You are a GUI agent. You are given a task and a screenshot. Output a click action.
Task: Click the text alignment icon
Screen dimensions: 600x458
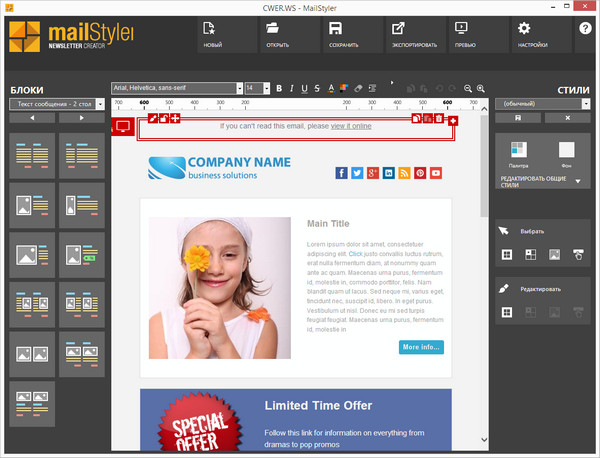pos(372,88)
